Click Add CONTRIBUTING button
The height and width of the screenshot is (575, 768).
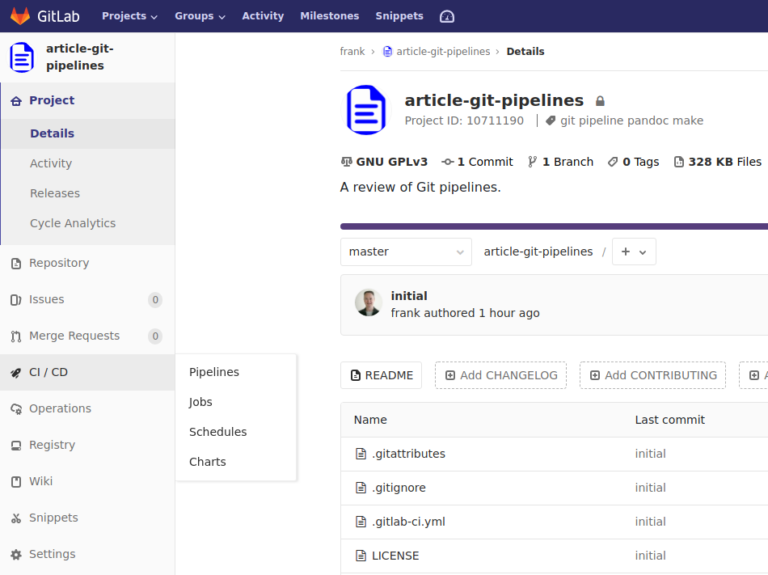[x=652, y=375]
